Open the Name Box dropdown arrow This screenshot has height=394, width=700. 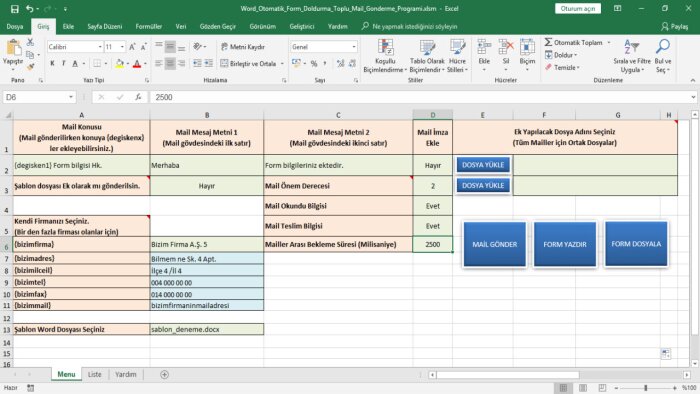tap(71, 97)
